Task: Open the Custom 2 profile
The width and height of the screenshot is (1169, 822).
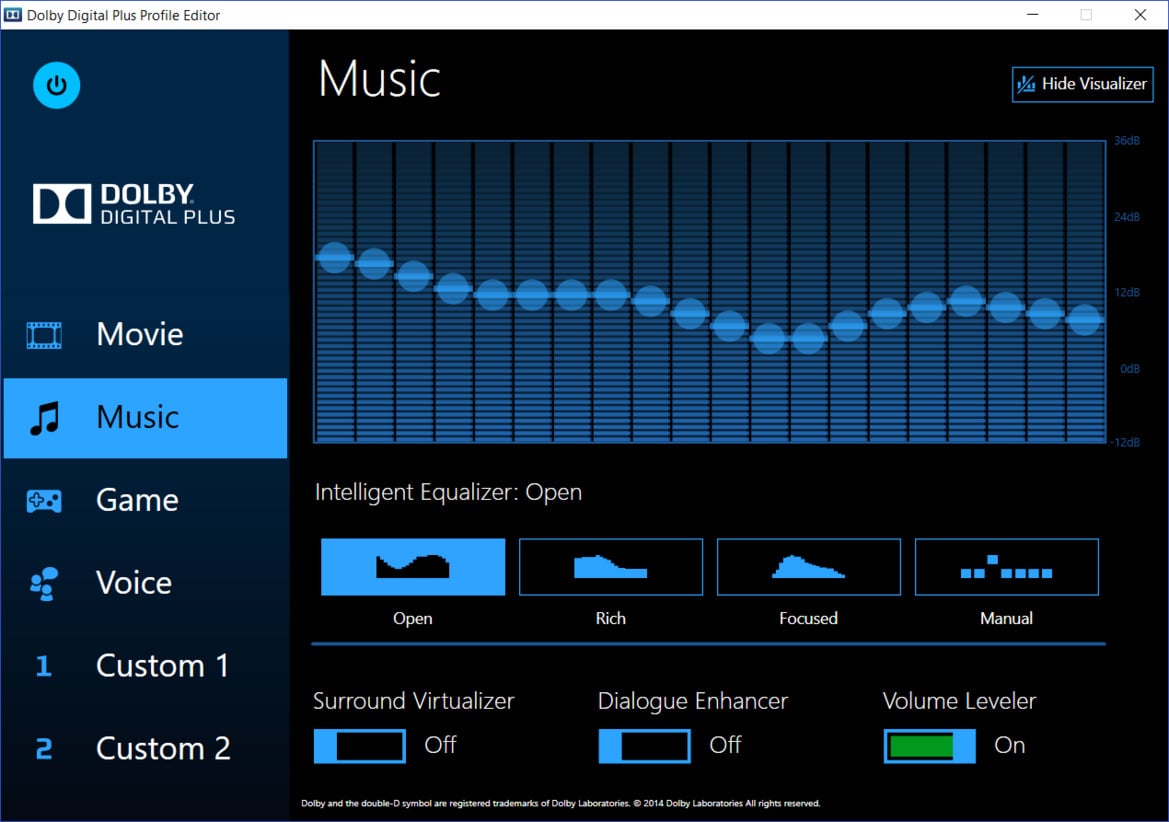Action: 145,748
